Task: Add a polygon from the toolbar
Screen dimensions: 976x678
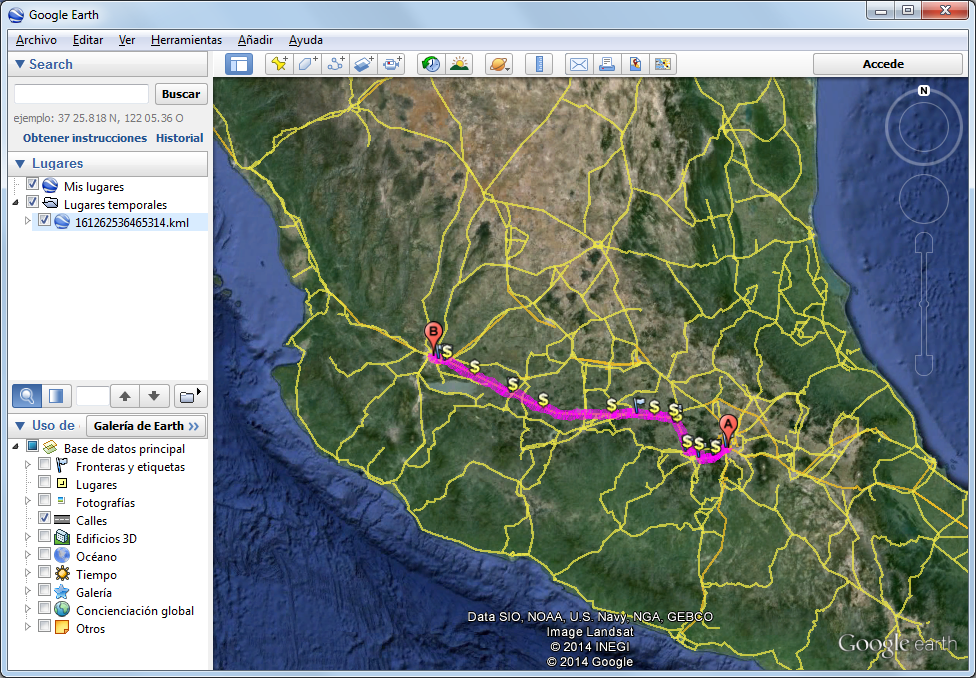Action: pos(307,64)
